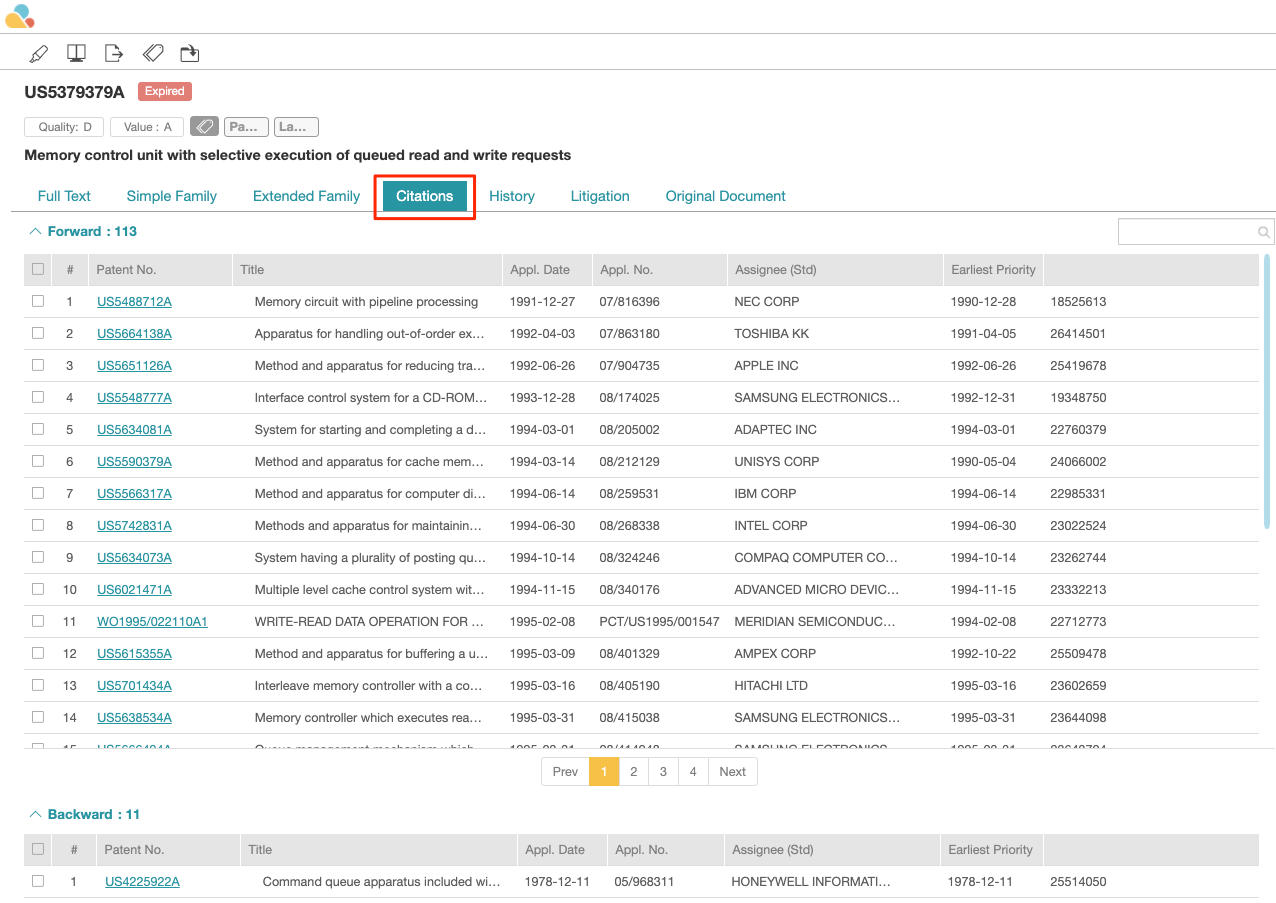Open patent link US5488712A
Viewport: 1276px width, 903px height.
click(134, 302)
